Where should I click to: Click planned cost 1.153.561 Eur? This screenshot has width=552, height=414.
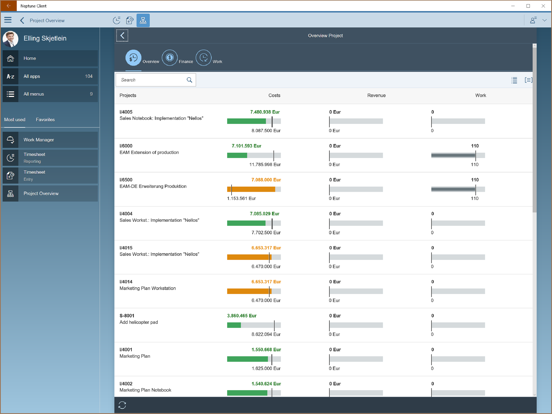[242, 199]
